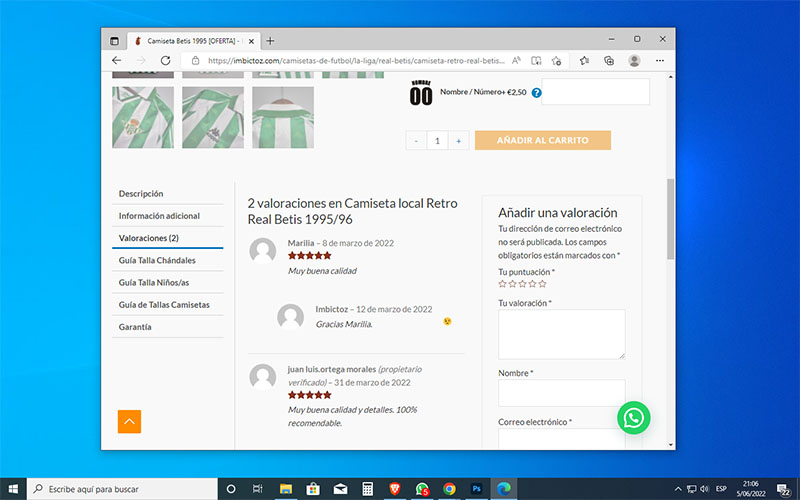The height and width of the screenshot is (500, 800).
Task: Open Photoshop from the taskbar
Action: coord(477,489)
